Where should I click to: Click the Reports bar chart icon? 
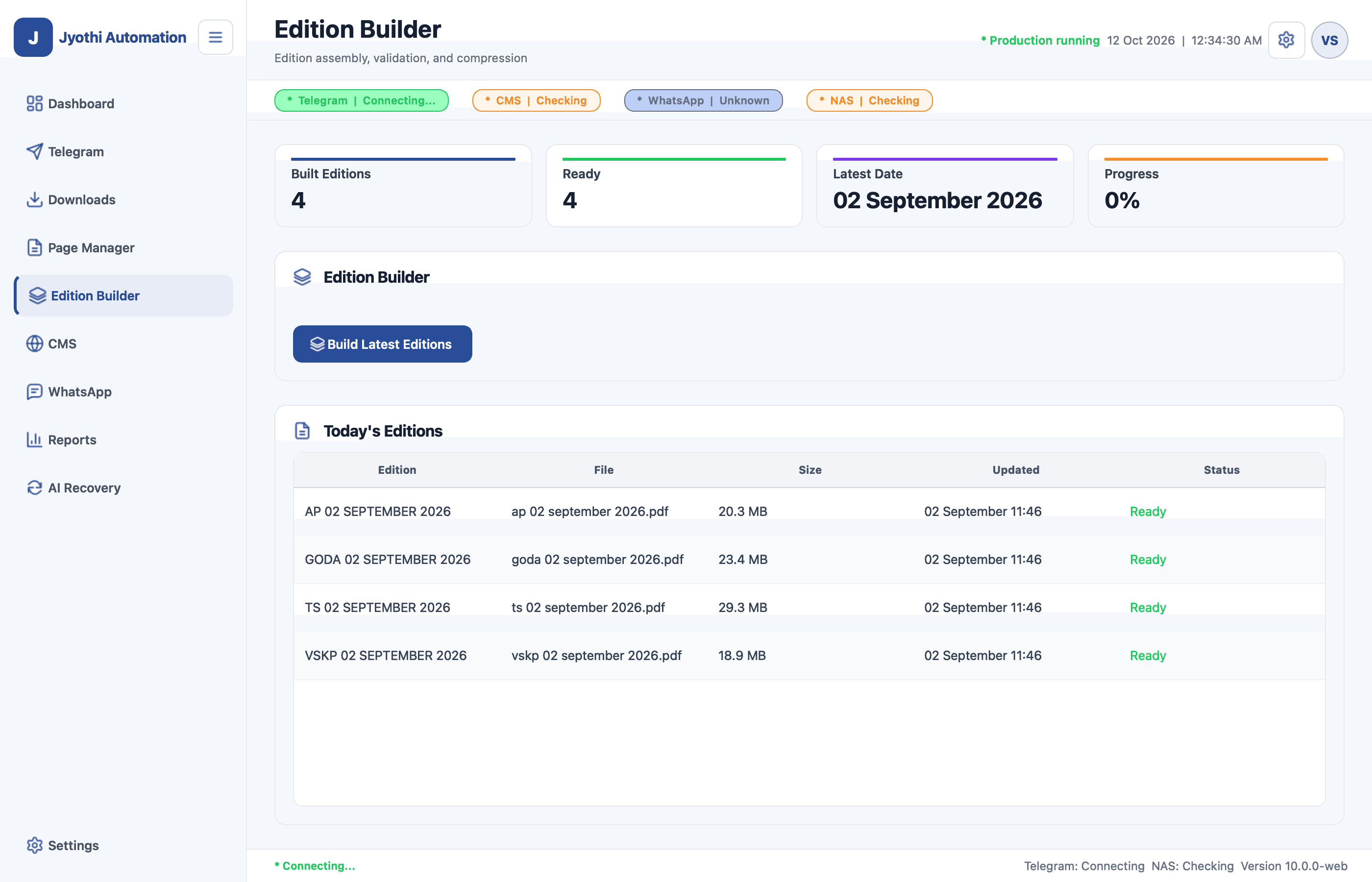point(34,440)
